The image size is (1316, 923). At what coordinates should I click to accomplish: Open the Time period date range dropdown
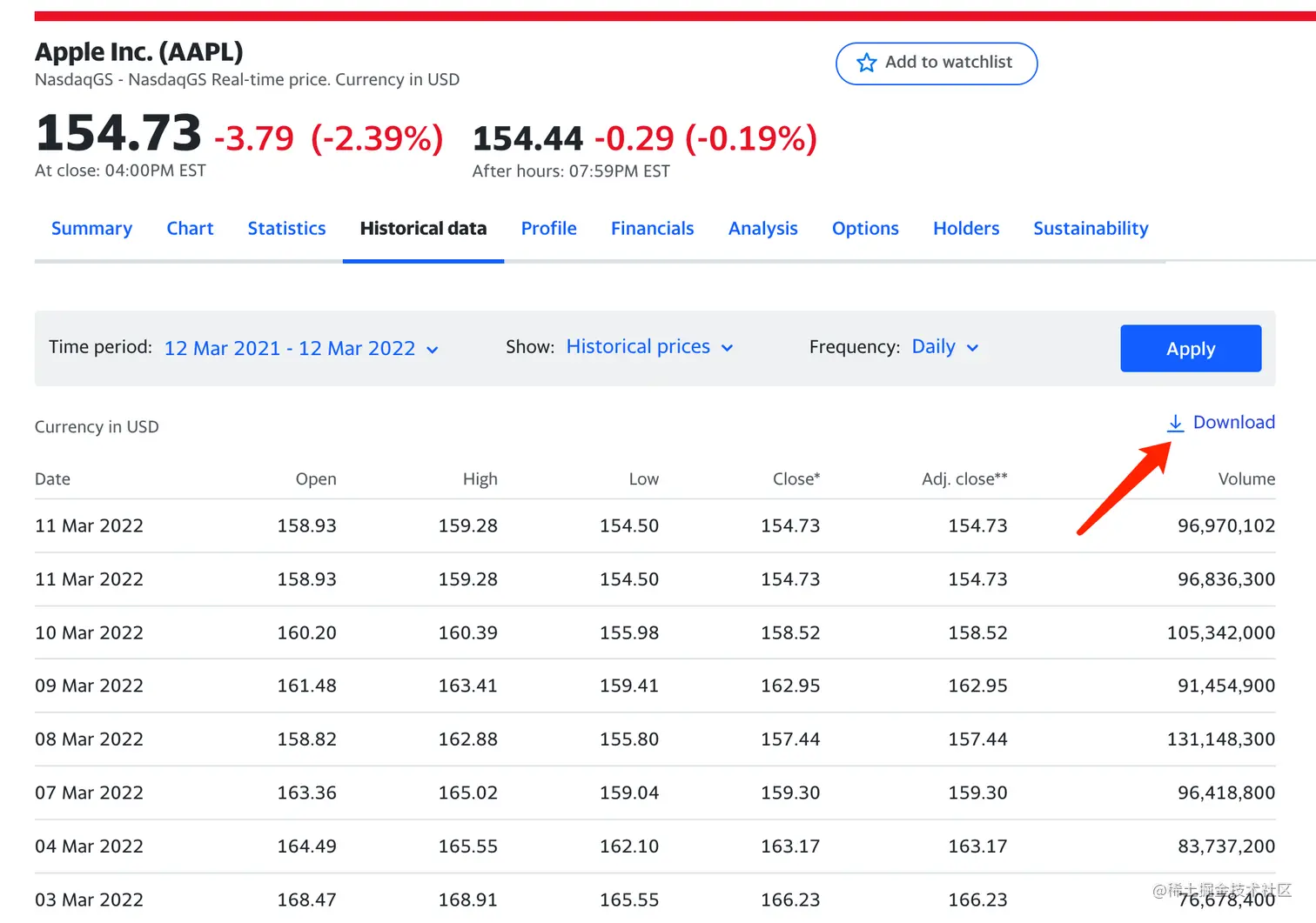[301, 348]
